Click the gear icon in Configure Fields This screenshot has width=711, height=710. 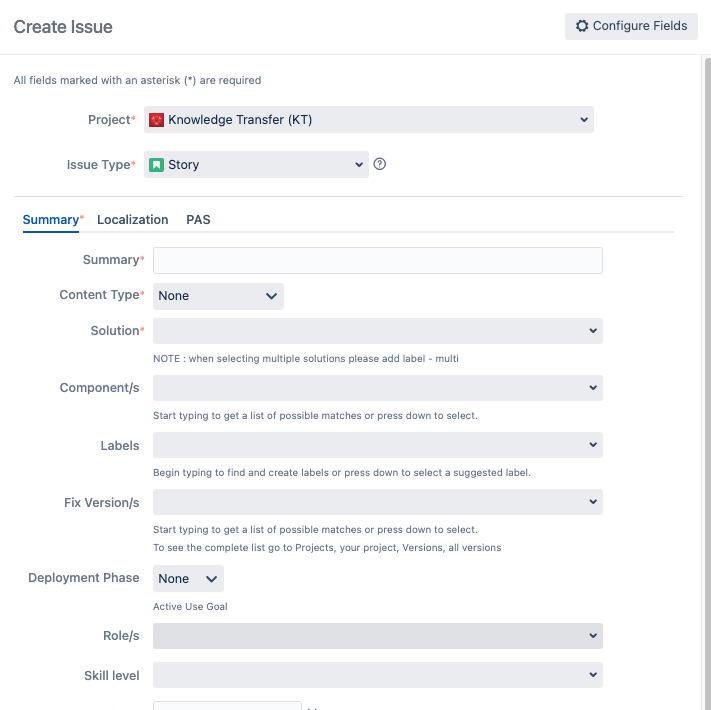tap(582, 26)
